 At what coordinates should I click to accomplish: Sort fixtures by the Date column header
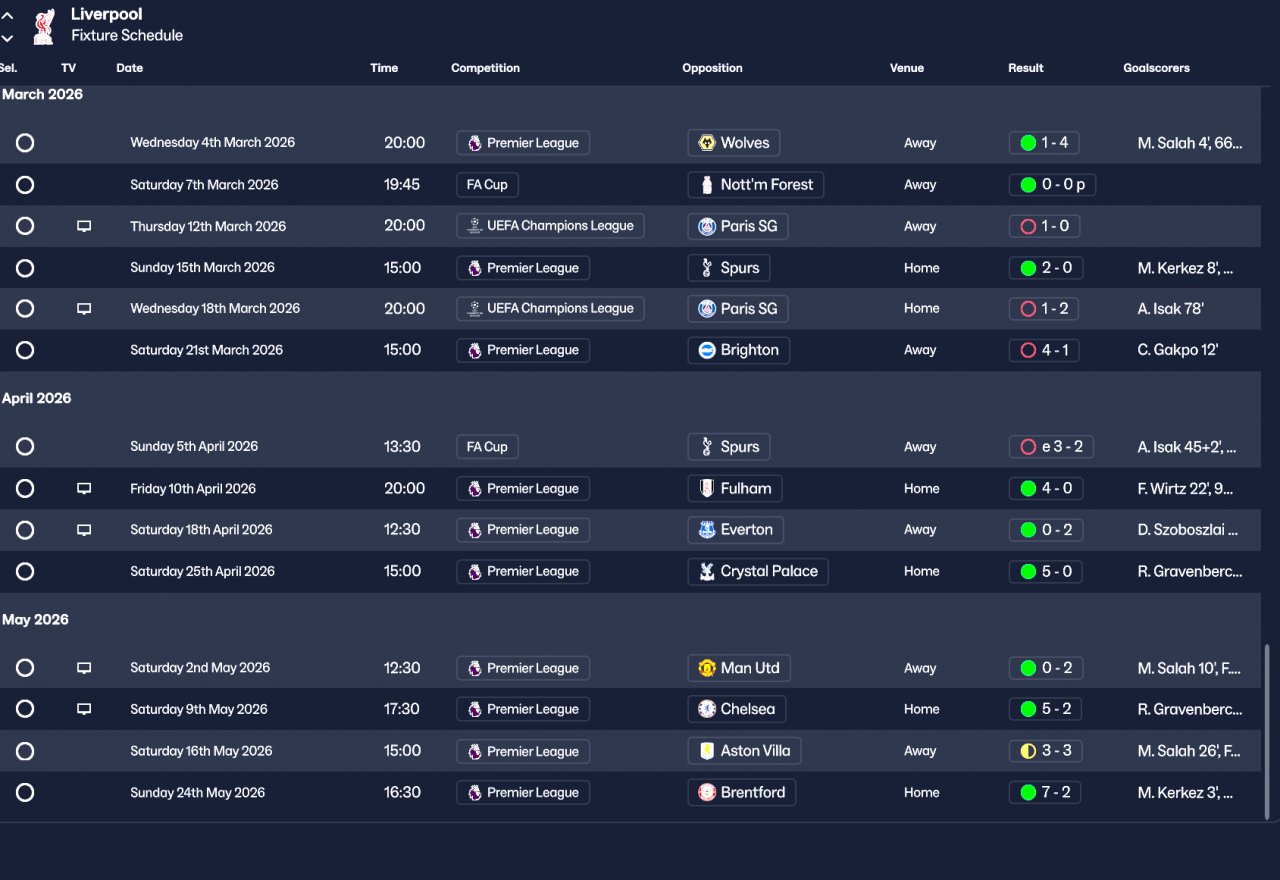(x=130, y=68)
